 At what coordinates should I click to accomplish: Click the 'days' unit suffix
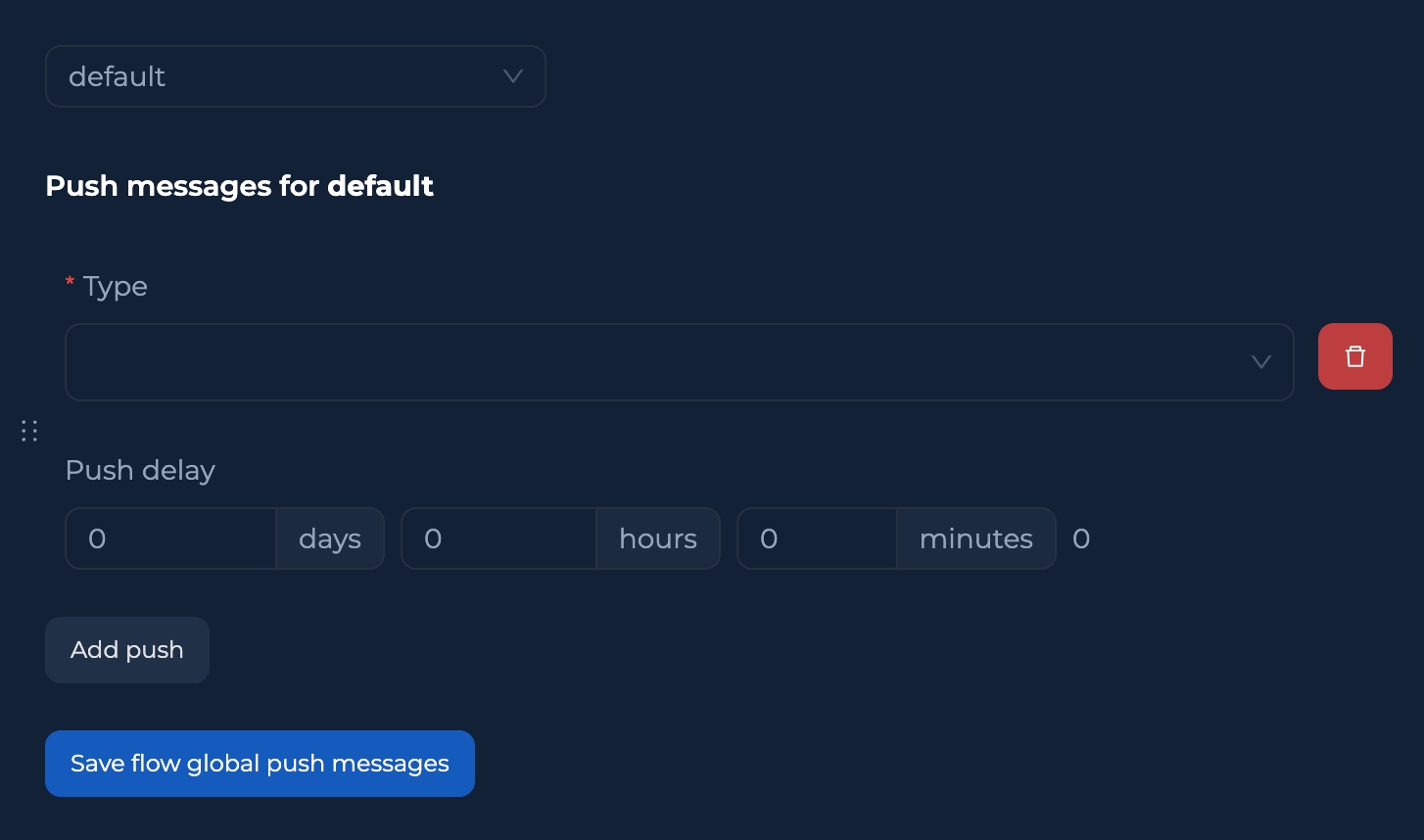(330, 538)
